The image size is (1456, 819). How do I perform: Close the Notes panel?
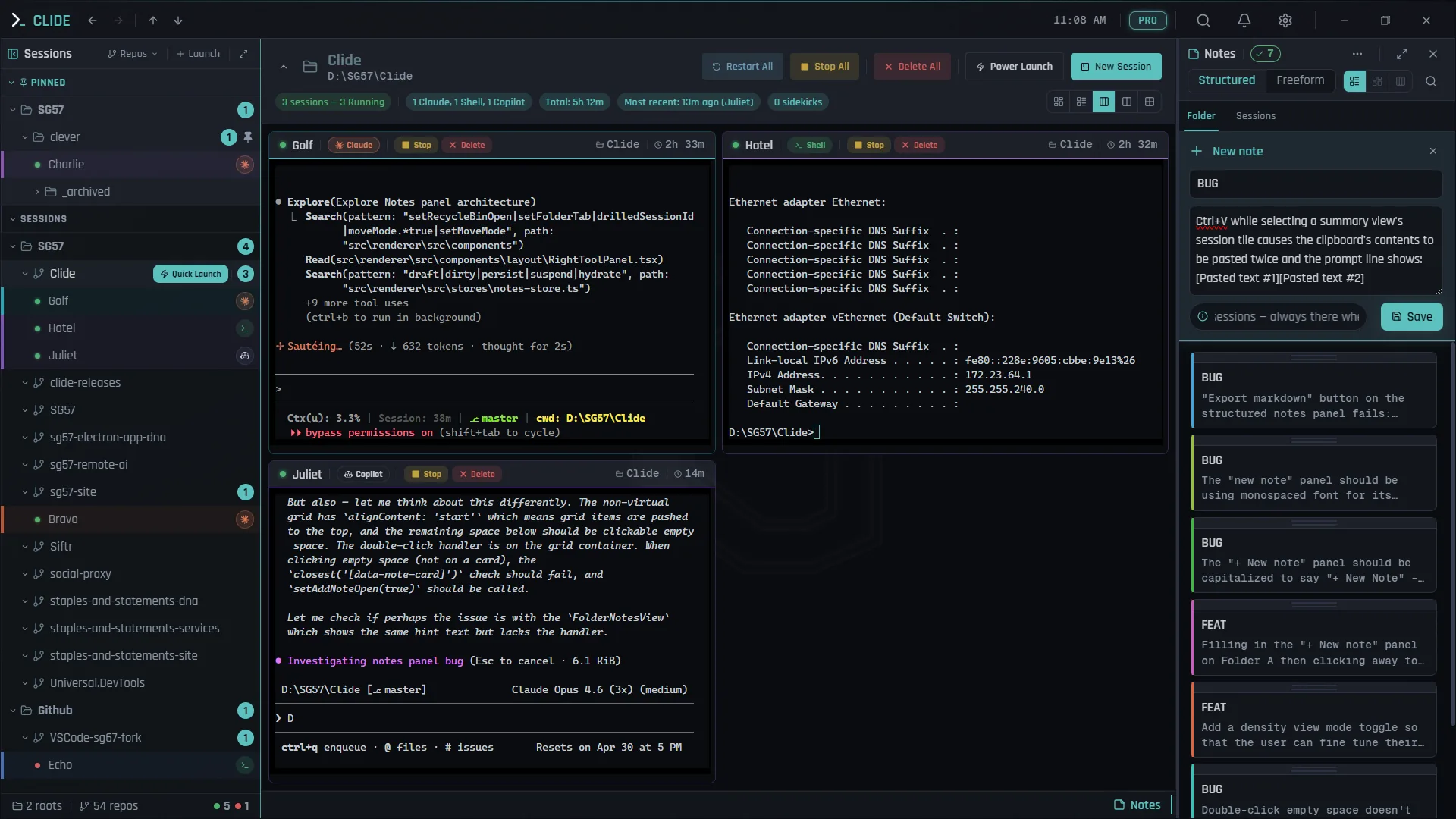[x=1433, y=54]
